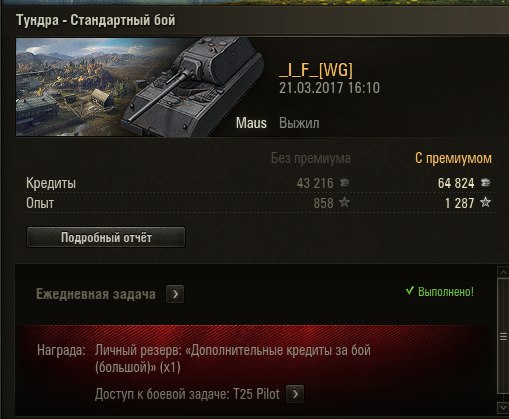Click the scrollbar down arrow
Viewport: 509px width, 419px height.
click(503, 408)
